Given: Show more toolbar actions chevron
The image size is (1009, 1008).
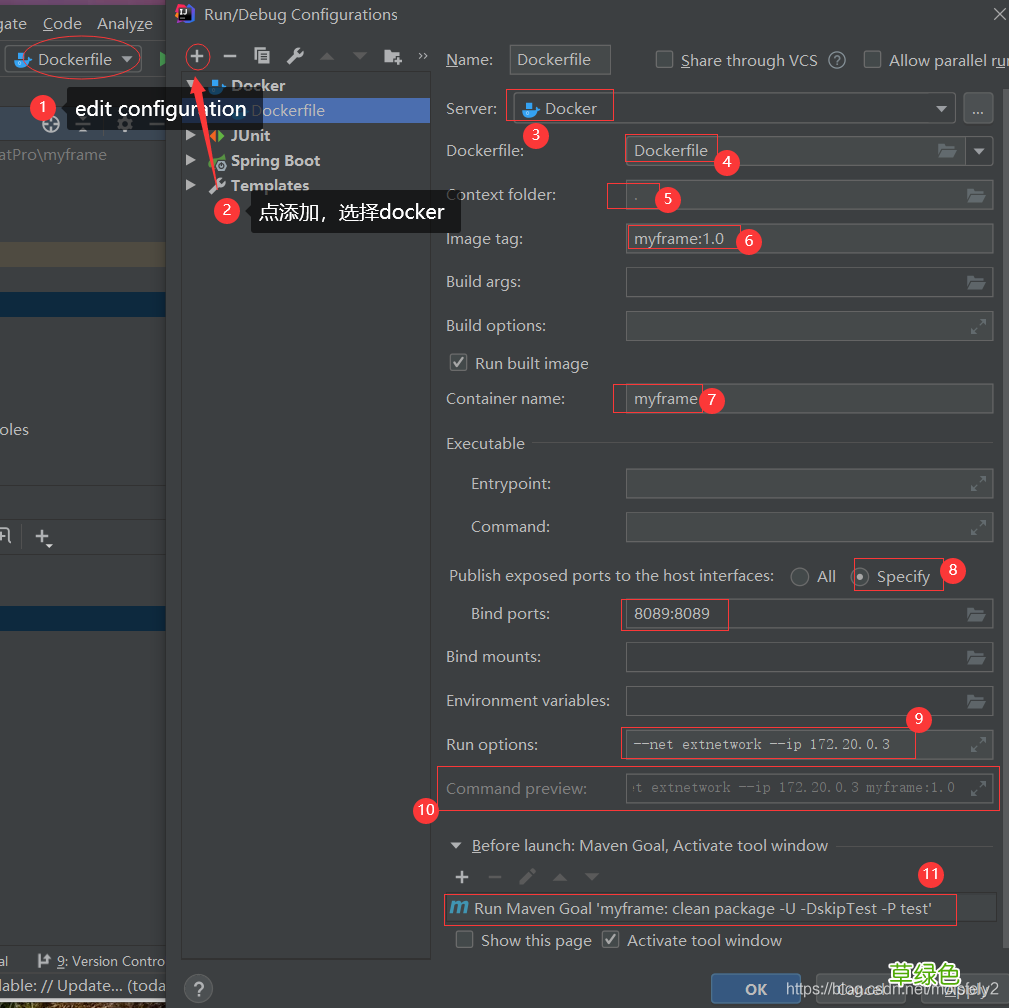Looking at the screenshot, I should coord(423,56).
